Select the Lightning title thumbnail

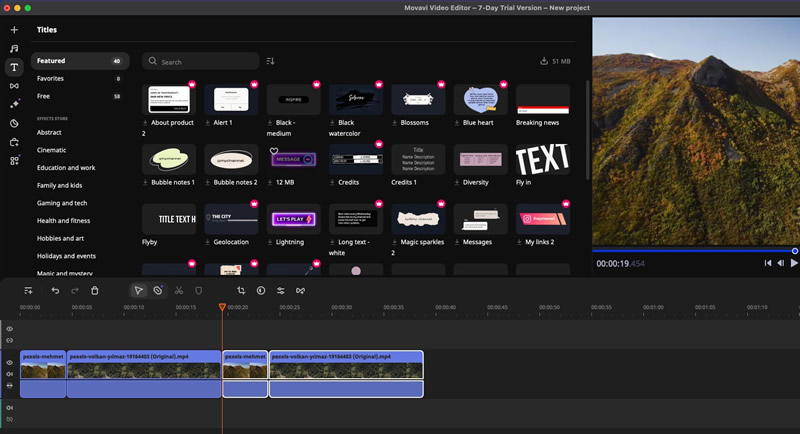tap(293, 219)
